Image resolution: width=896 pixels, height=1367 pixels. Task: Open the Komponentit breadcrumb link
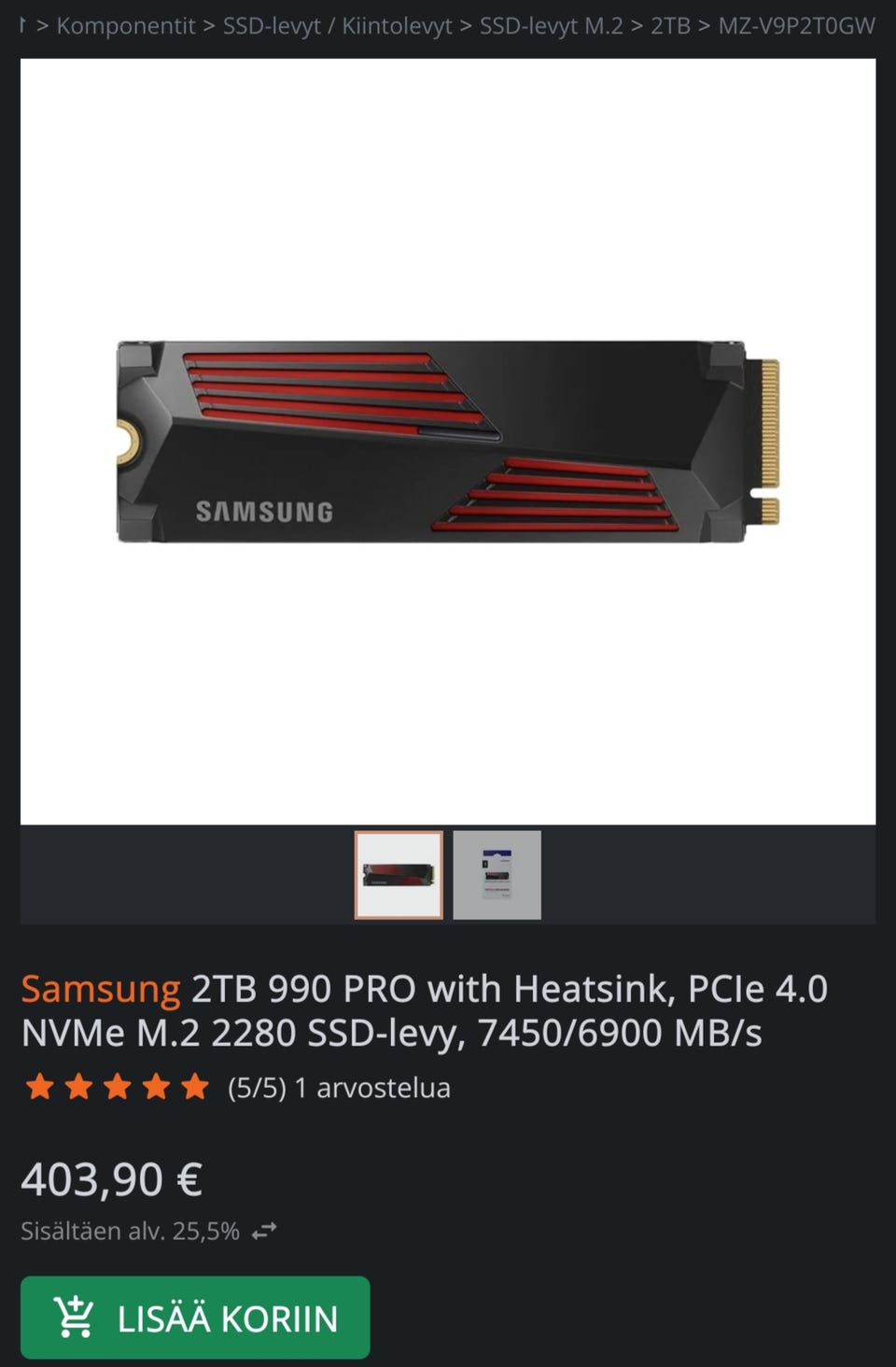click(x=126, y=25)
